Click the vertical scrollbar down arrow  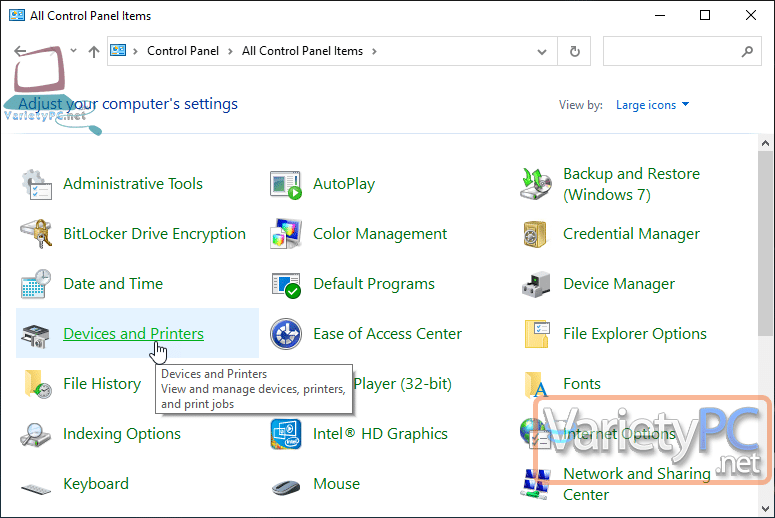766,509
